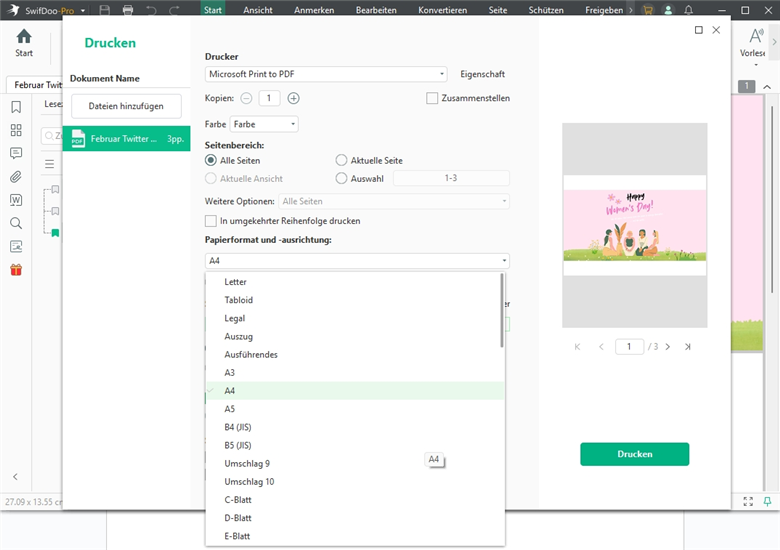The height and width of the screenshot is (550, 780).
Task: Click the notification bell icon
Action: [x=688, y=10]
